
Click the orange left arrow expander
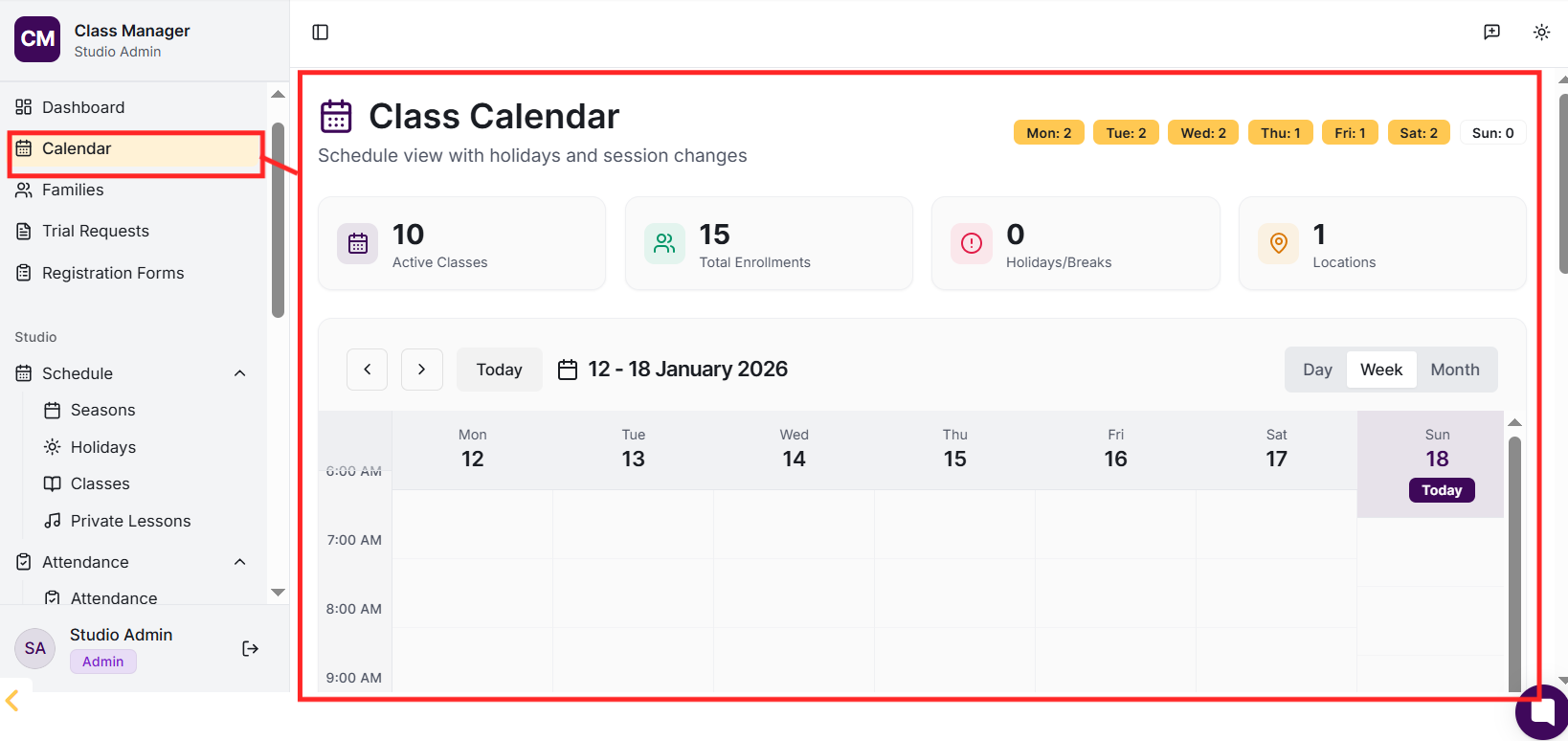click(12, 701)
